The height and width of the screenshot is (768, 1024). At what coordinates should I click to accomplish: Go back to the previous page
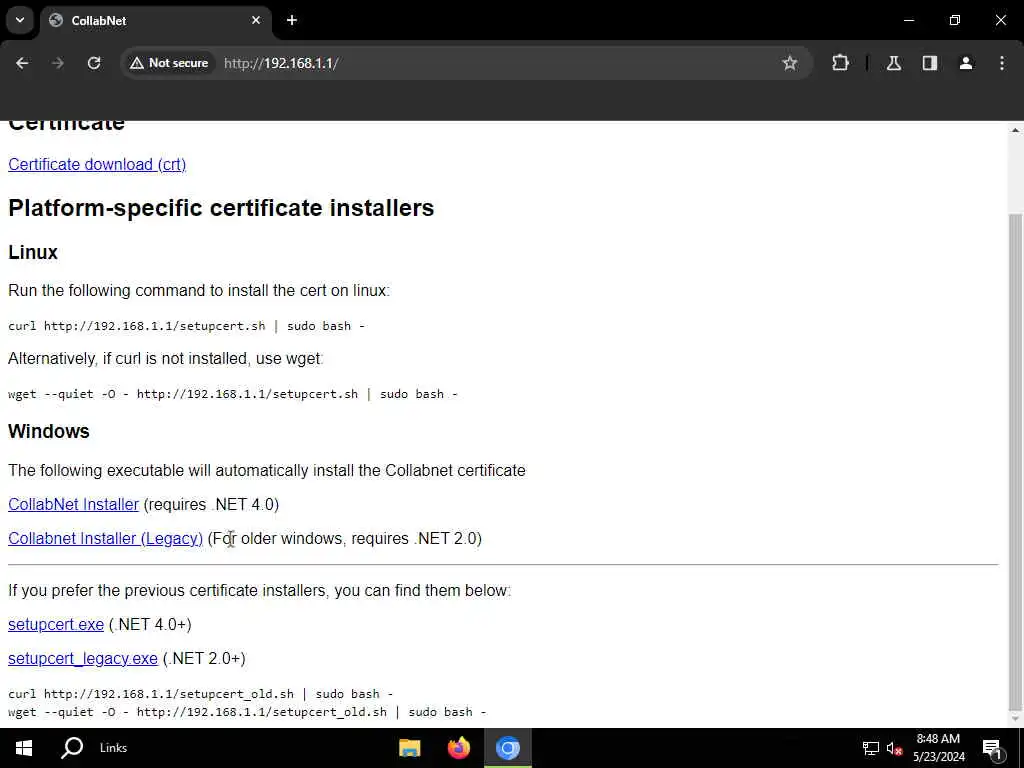(x=22, y=63)
